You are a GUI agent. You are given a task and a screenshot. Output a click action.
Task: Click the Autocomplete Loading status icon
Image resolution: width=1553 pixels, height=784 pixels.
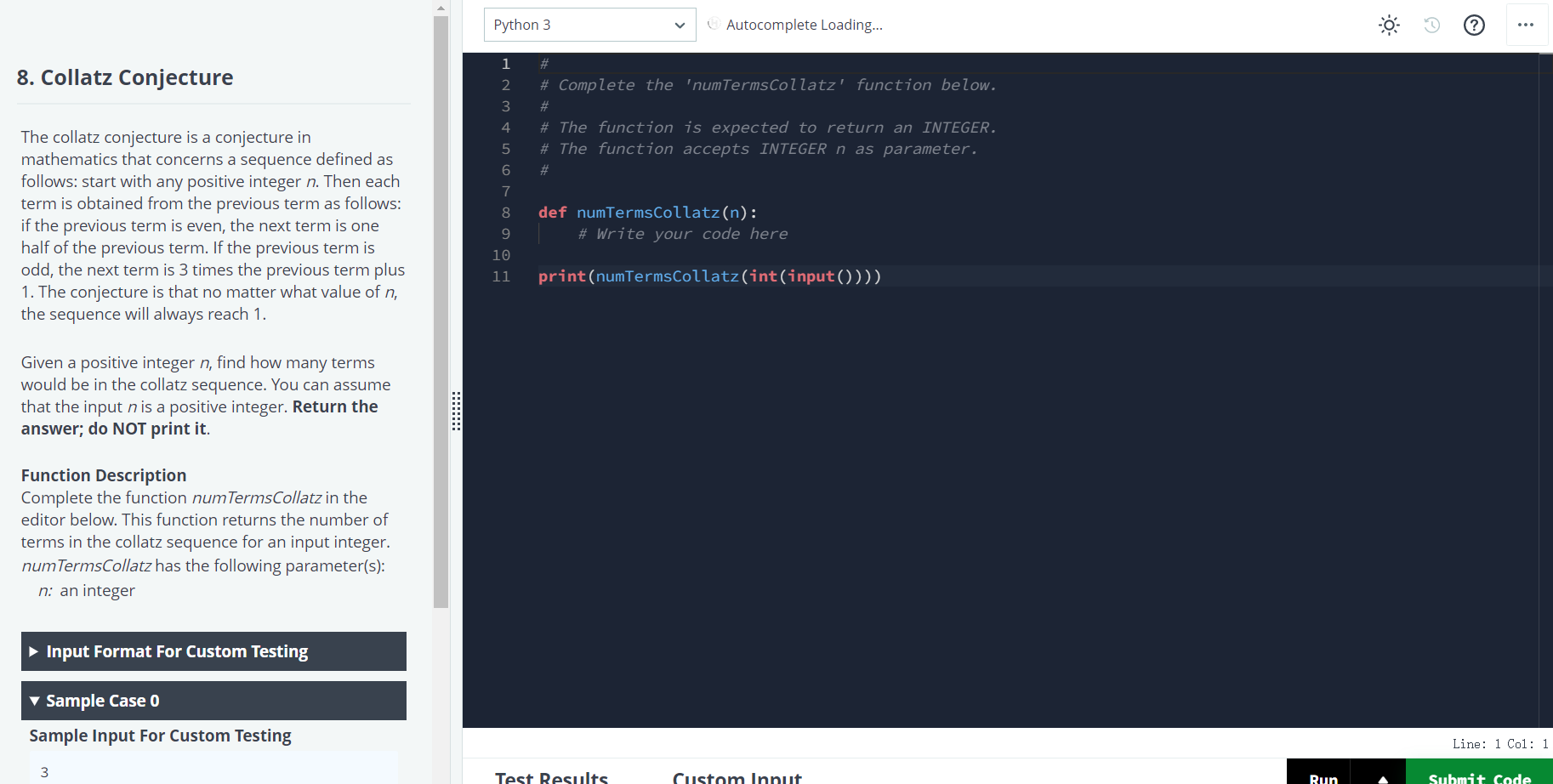pos(713,25)
